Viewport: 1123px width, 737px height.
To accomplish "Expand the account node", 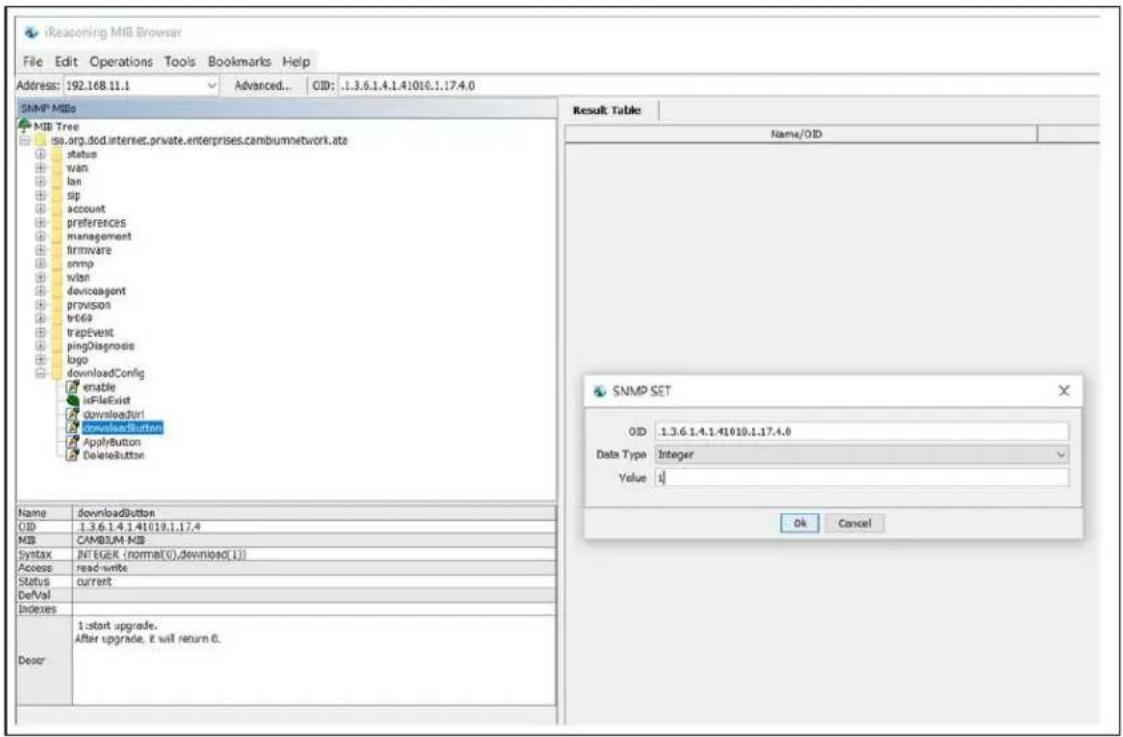I will (41, 208).
